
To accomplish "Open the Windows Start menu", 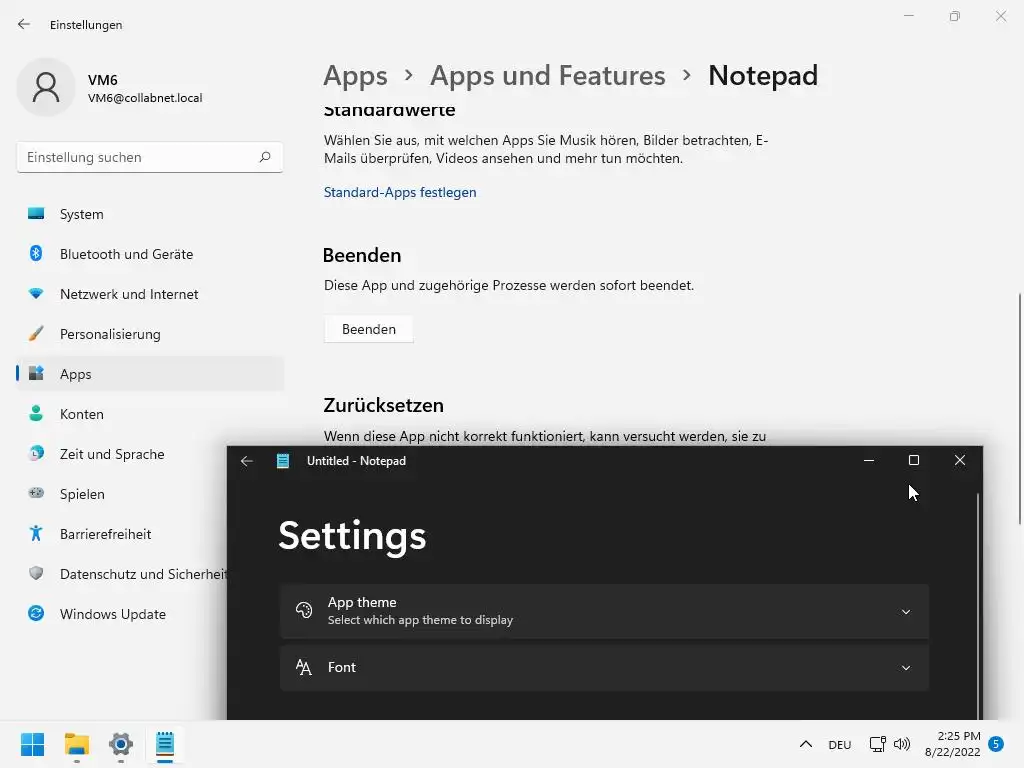I will [x=32, y=744].
